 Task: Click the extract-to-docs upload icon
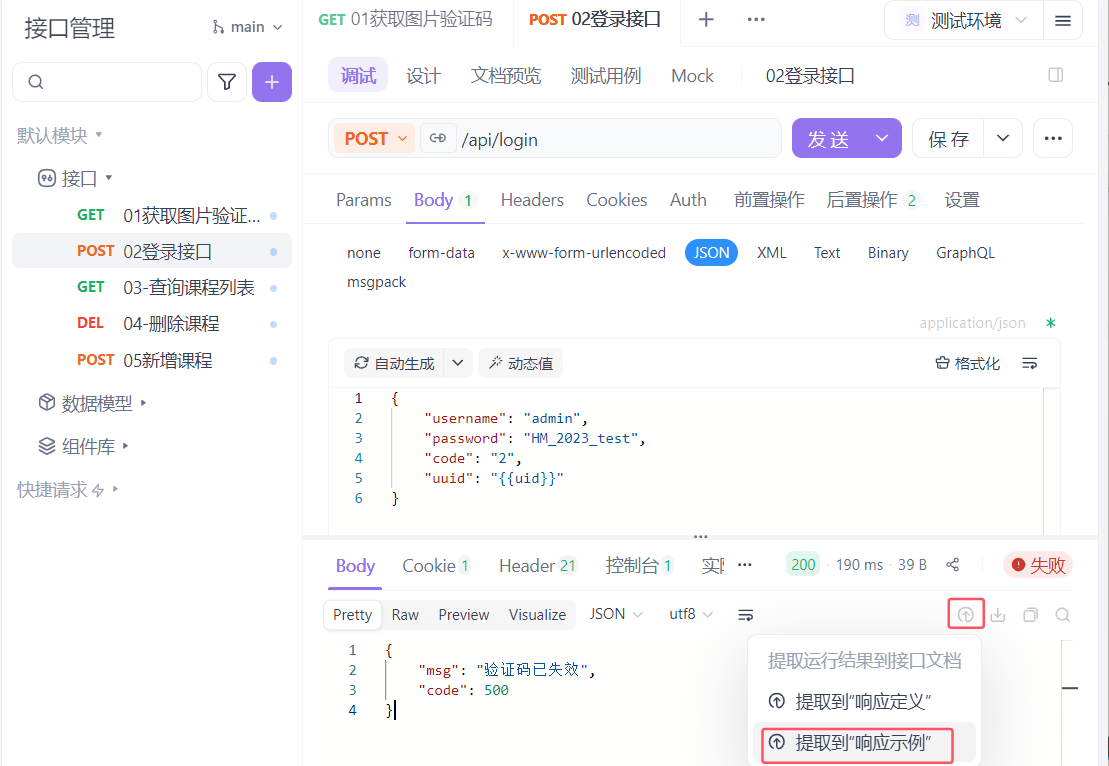(965, 615)
